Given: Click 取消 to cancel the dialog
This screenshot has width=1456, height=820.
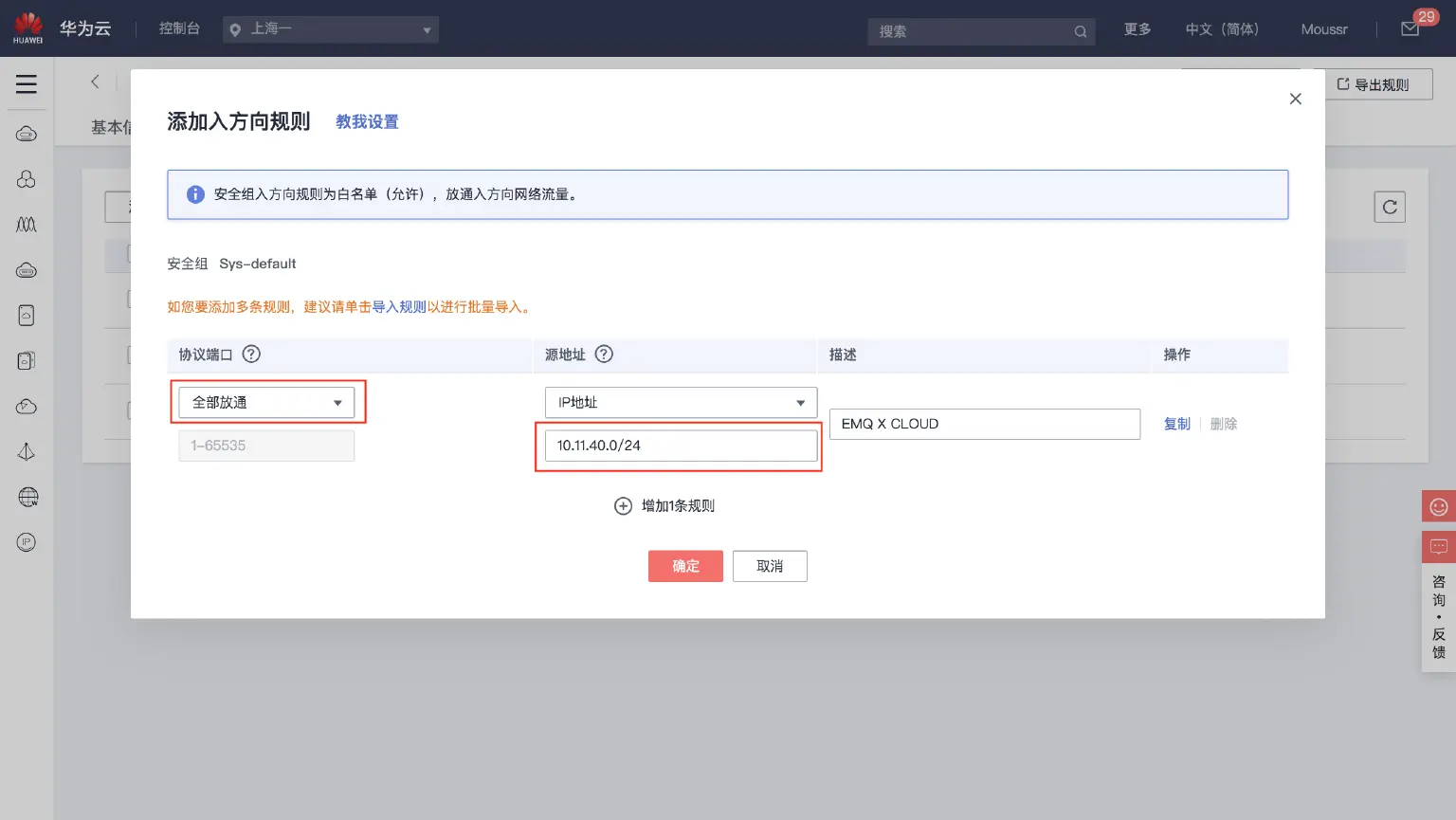Looking at the screenshot, I should pyautogui.click(x=770, y=567).
